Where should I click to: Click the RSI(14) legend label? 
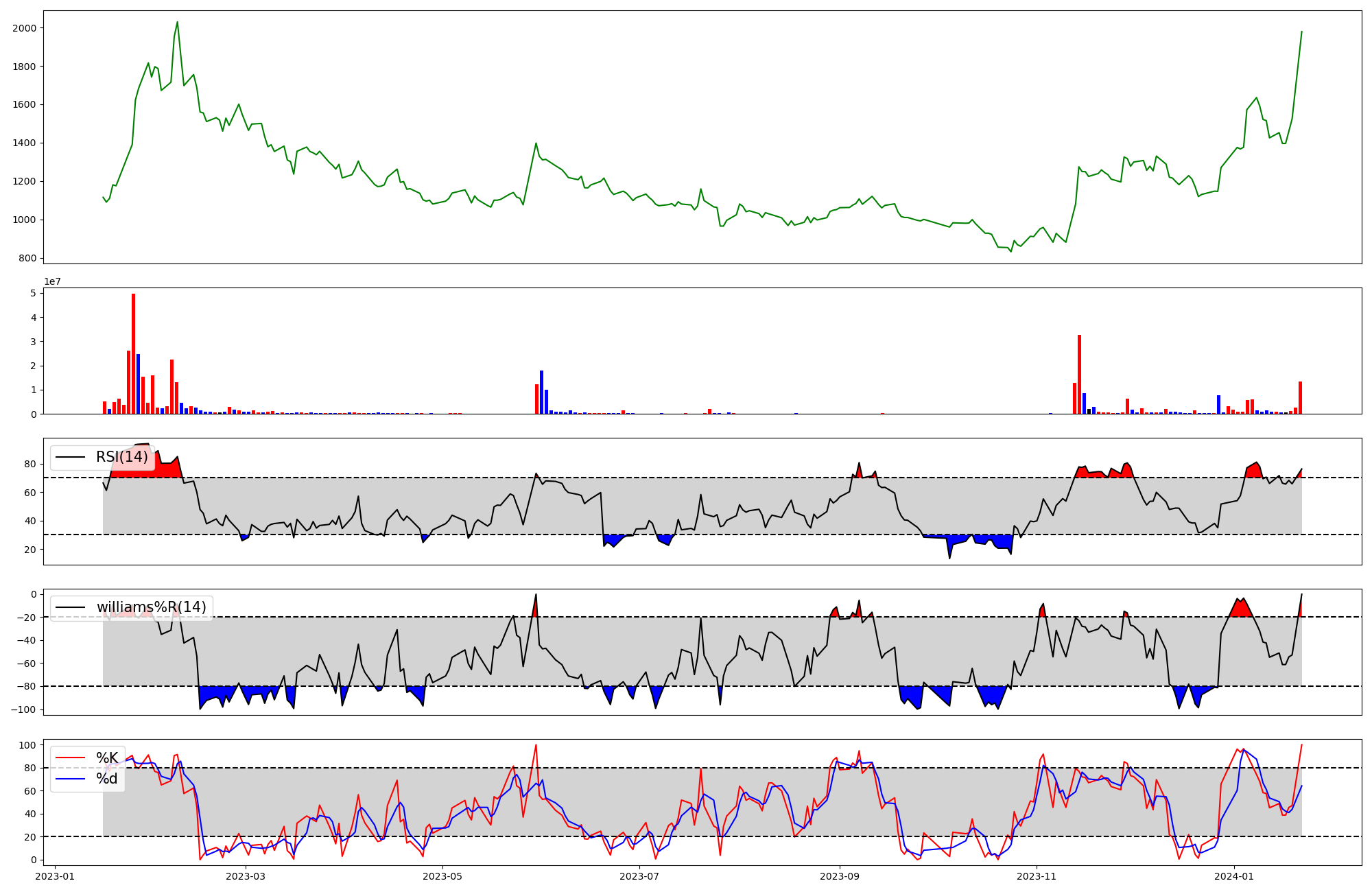[x=121, y=457]
